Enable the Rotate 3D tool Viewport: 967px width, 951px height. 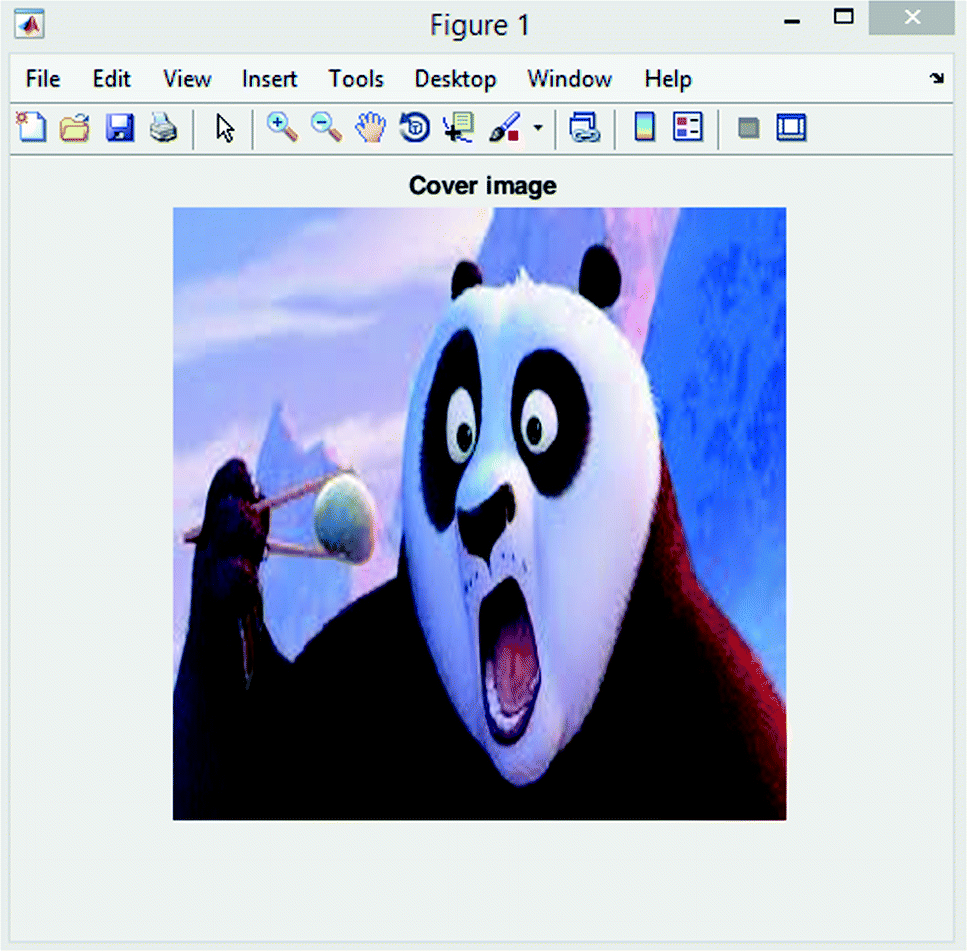[414, 128]
